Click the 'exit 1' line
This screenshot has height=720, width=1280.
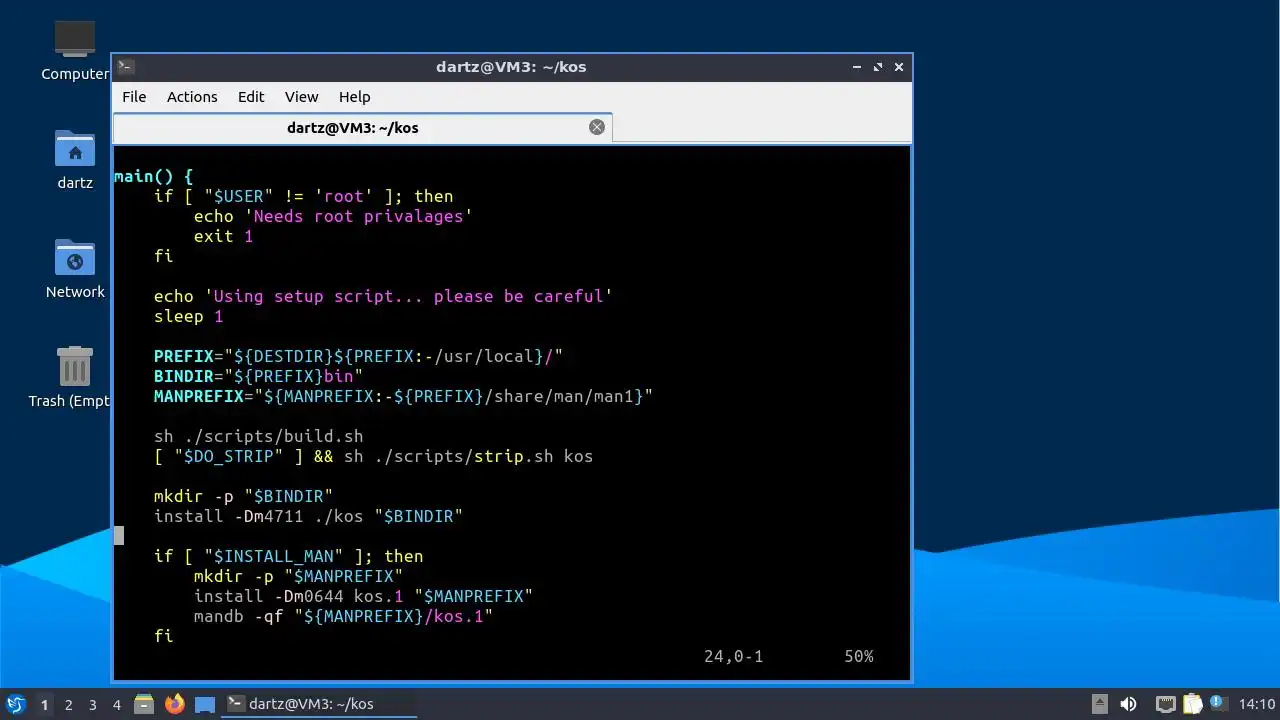click(x=224, y=236)
